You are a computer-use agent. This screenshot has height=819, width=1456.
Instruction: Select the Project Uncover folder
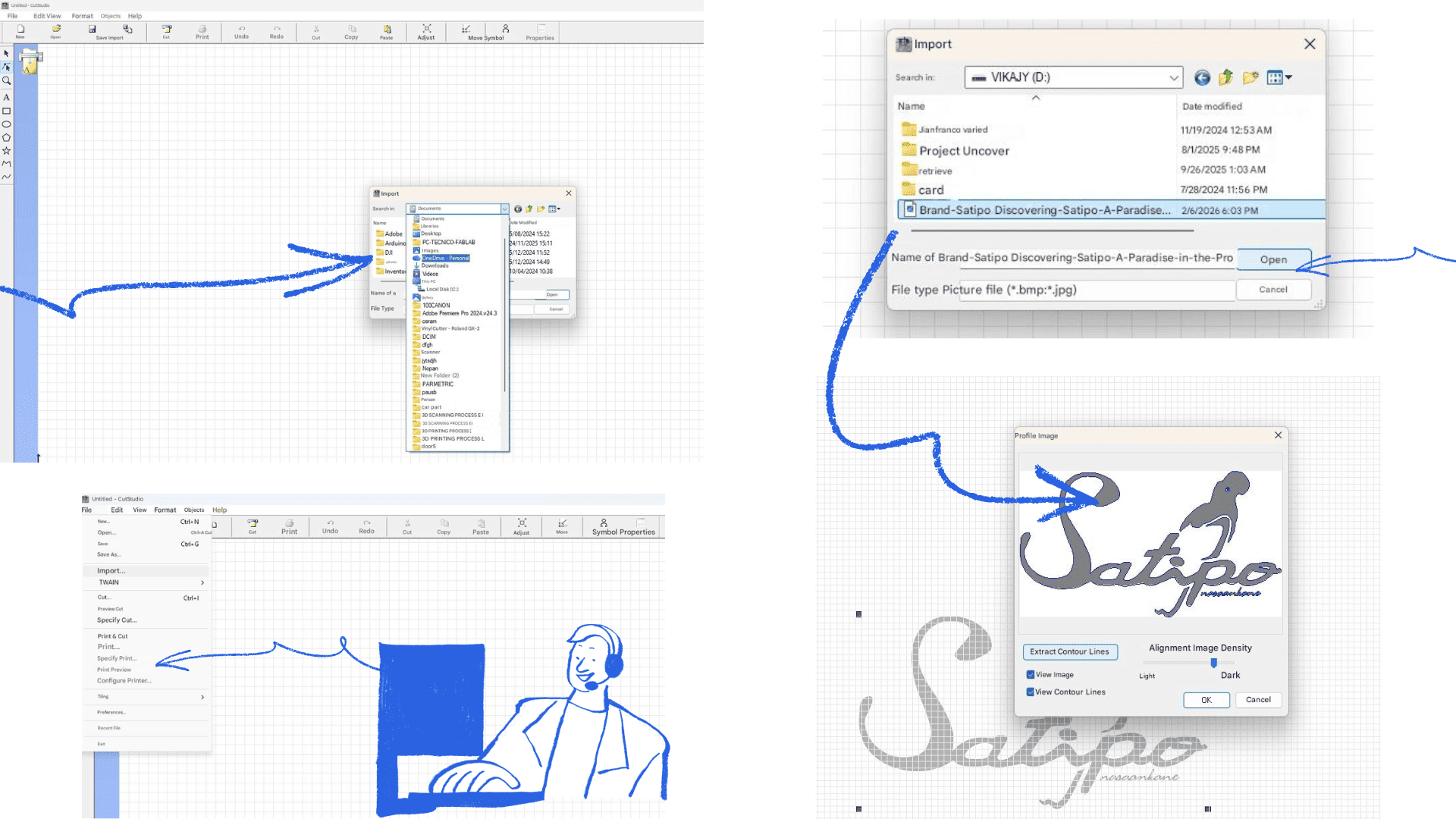tap(964, 150)
